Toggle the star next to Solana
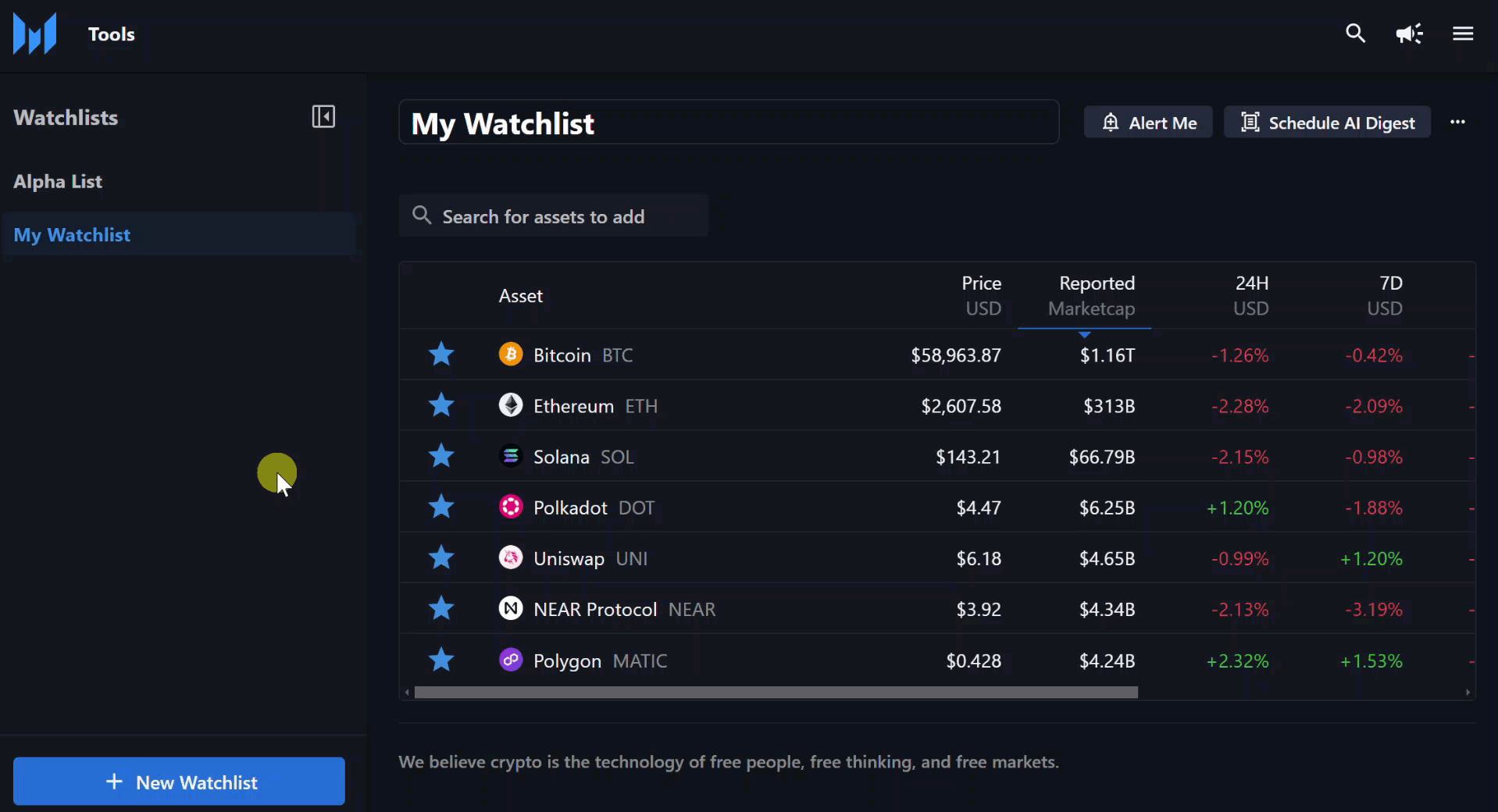The height and width of the screenshot is (812, 1498). point(440,456)
